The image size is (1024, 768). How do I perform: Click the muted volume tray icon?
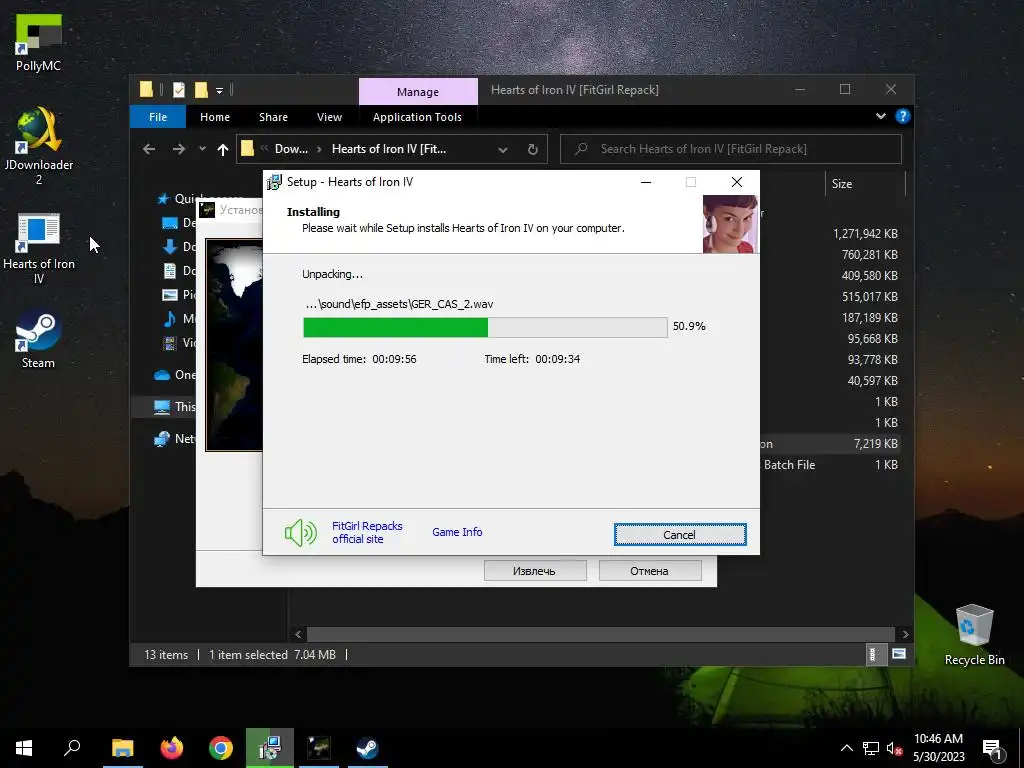894,748
